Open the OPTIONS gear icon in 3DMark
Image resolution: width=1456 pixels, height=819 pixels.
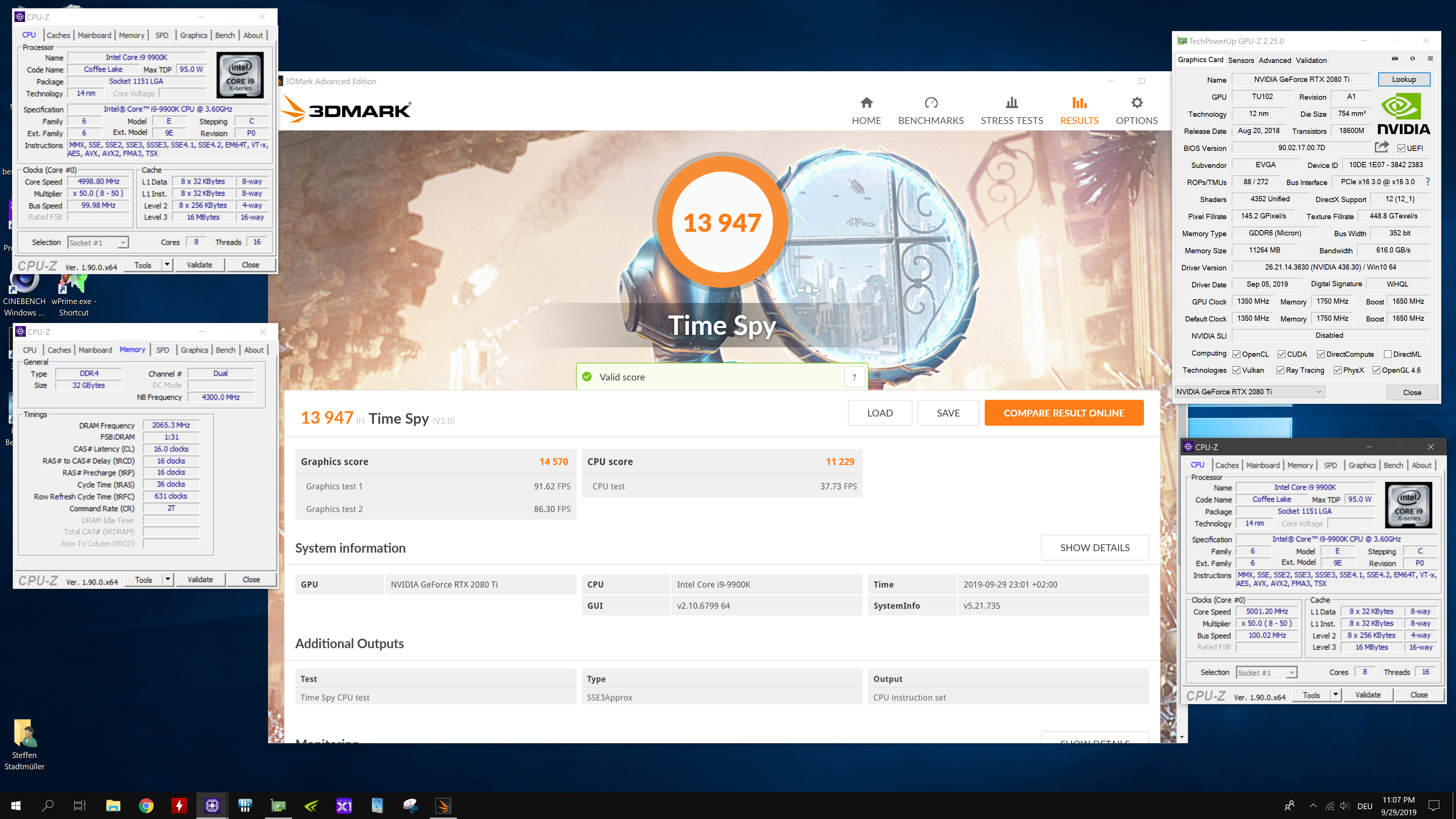tap(1137, 103)
